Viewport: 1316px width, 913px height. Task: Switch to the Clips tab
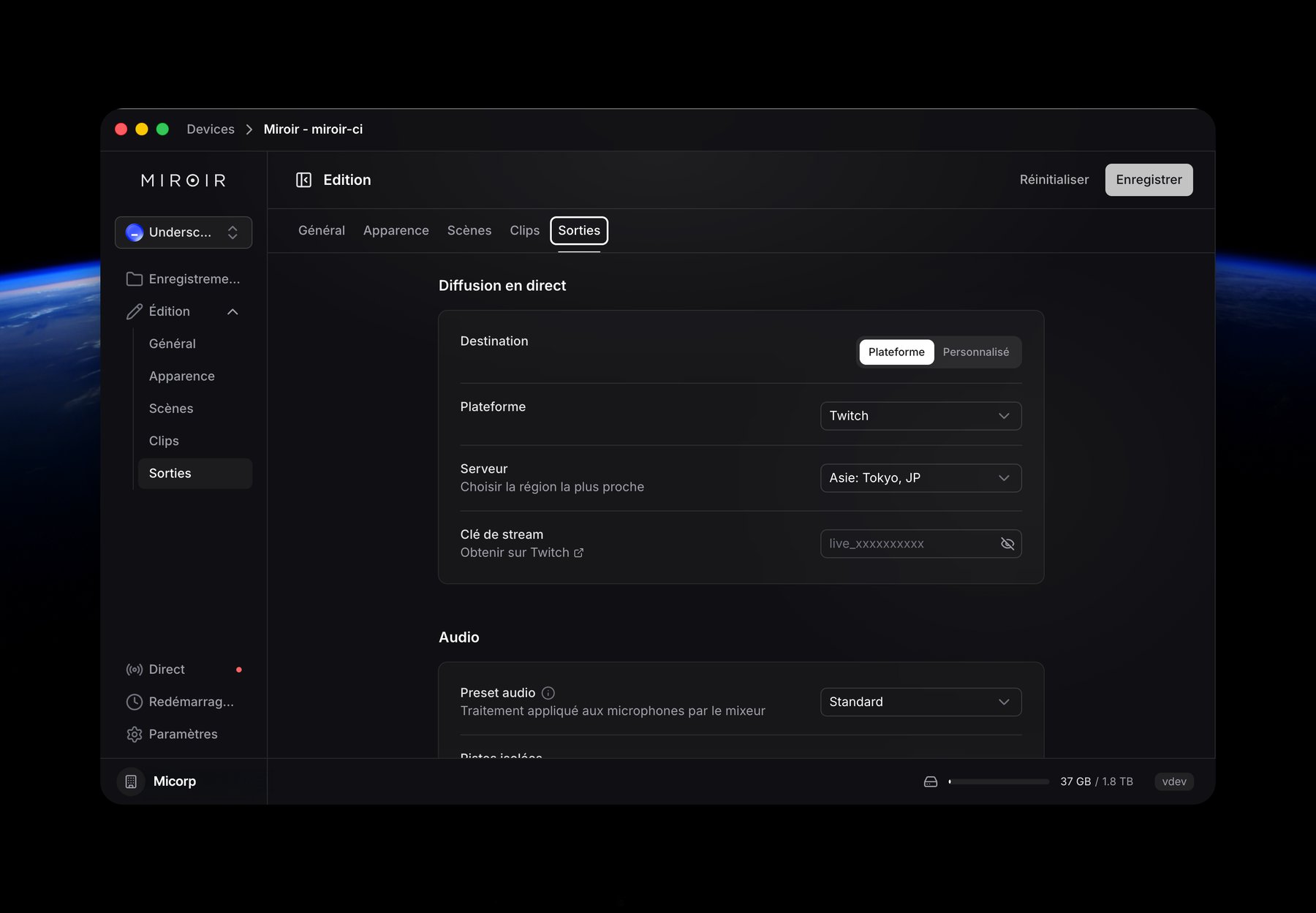click(524, 230)
